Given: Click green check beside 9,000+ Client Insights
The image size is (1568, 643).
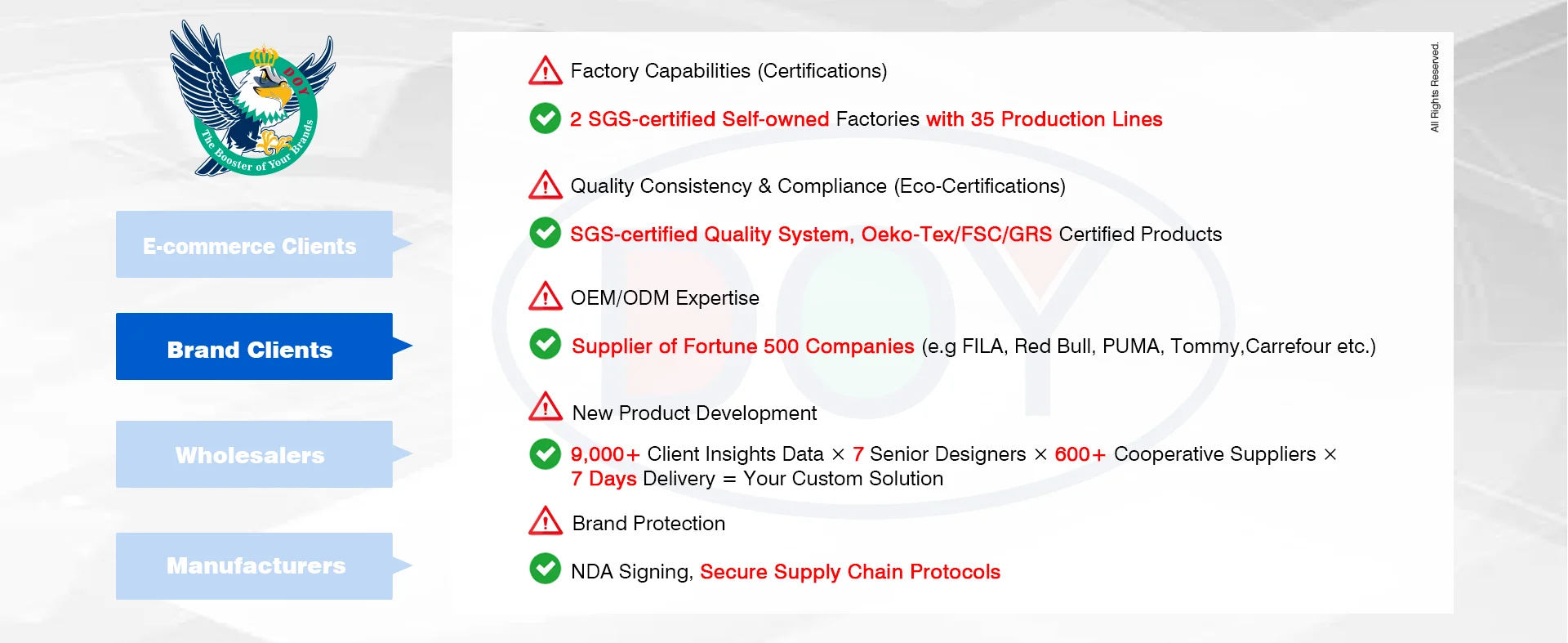Looking at the screenshot, I should click(x=545, y=454).
